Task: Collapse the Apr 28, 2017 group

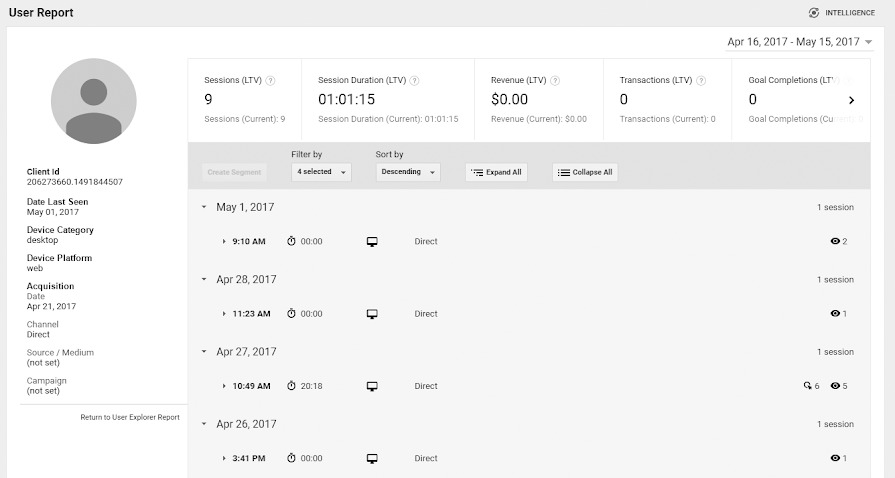Action: click(204, 279)
